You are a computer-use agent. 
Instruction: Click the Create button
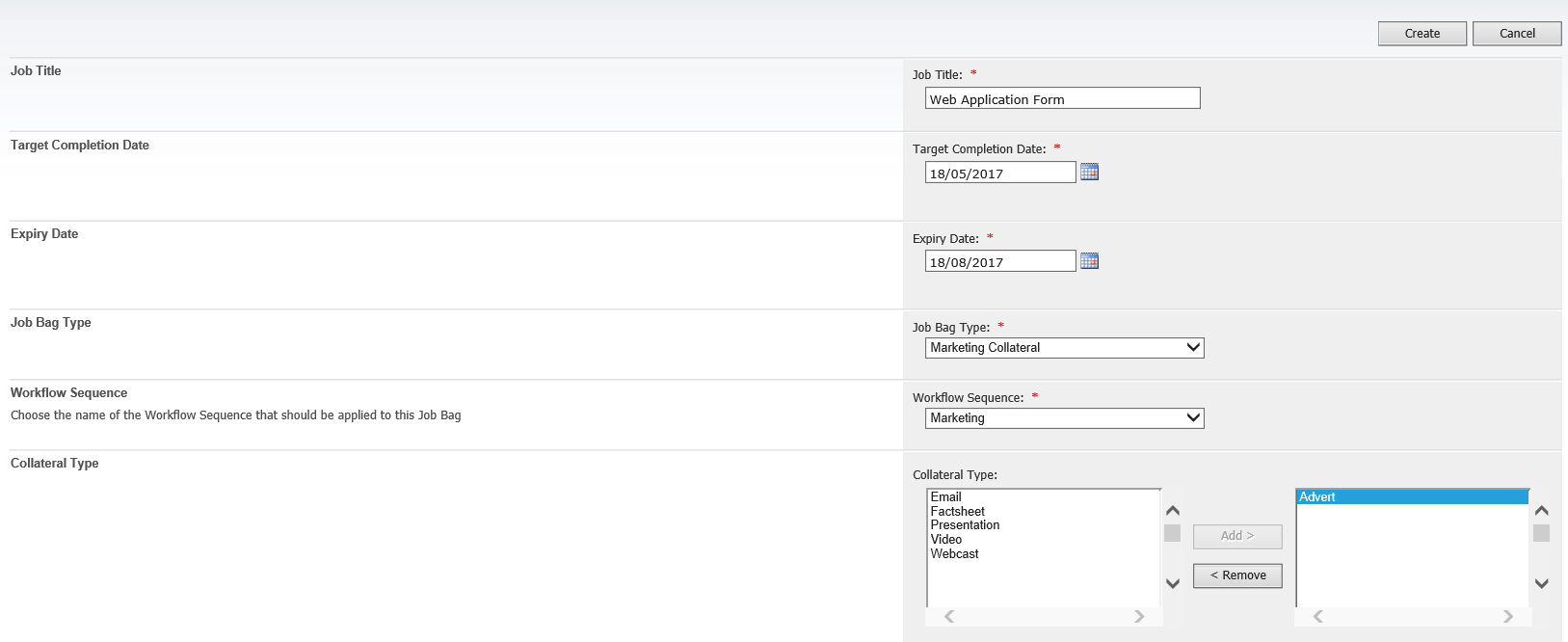pyautogui.click(x=1422, y=34)
